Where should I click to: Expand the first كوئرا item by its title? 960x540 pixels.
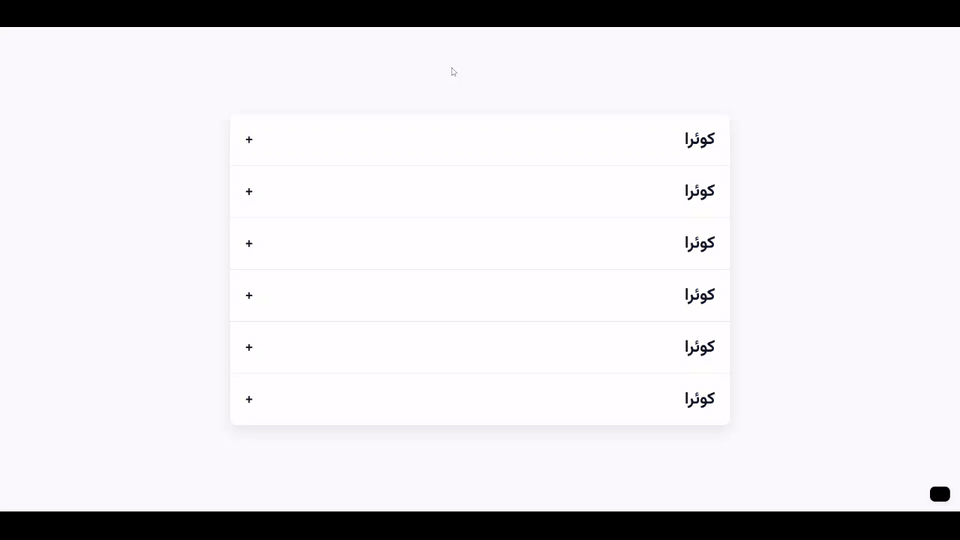point(699,139)
